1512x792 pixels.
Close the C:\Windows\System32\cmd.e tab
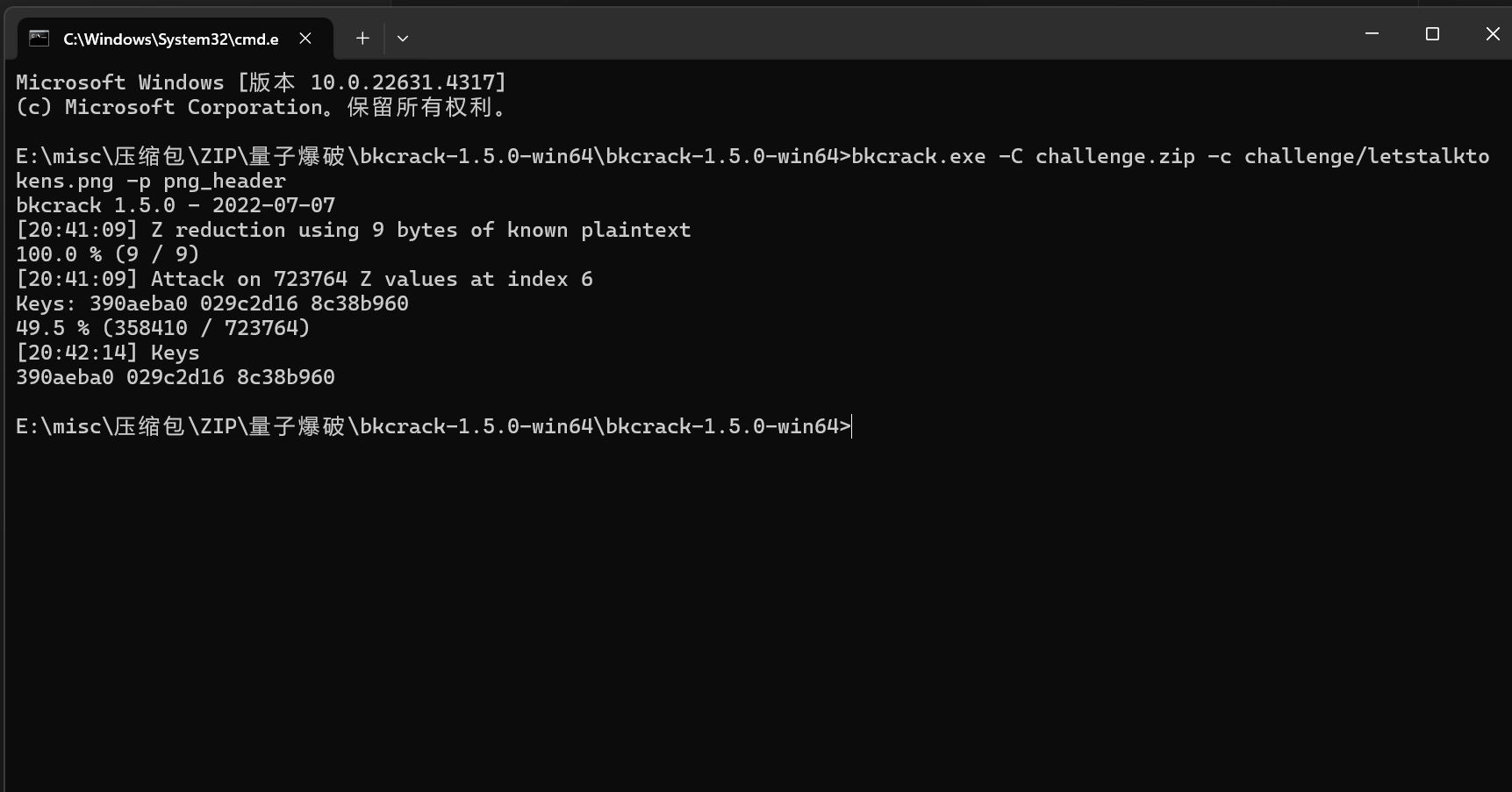305,38
